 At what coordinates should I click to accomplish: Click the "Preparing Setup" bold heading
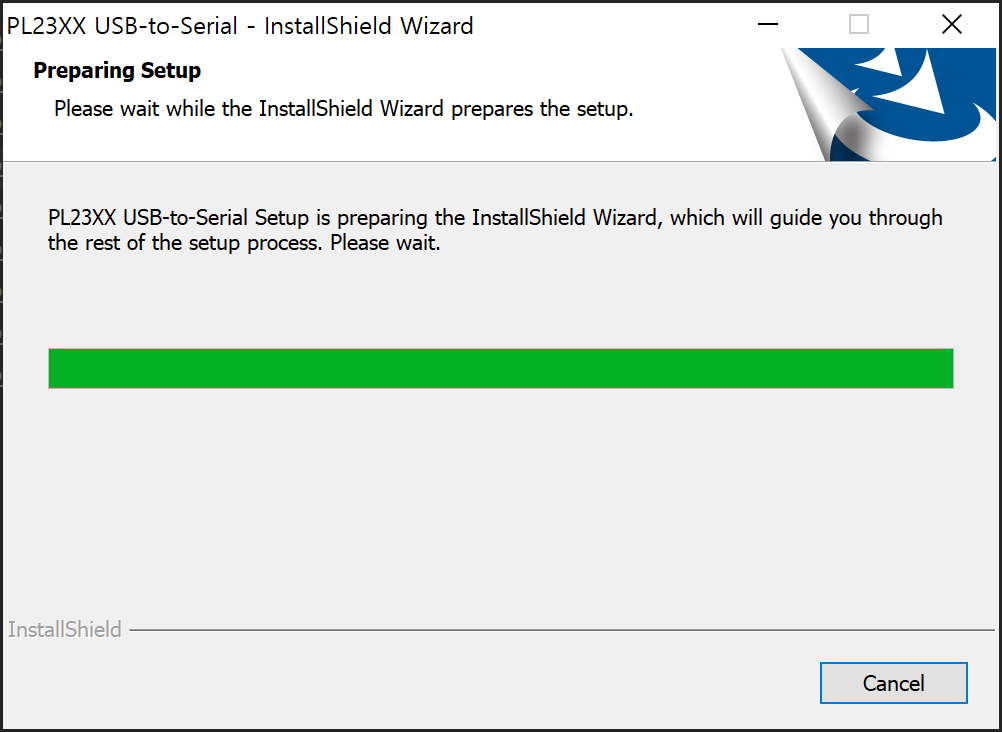click(x=117, y=70)
